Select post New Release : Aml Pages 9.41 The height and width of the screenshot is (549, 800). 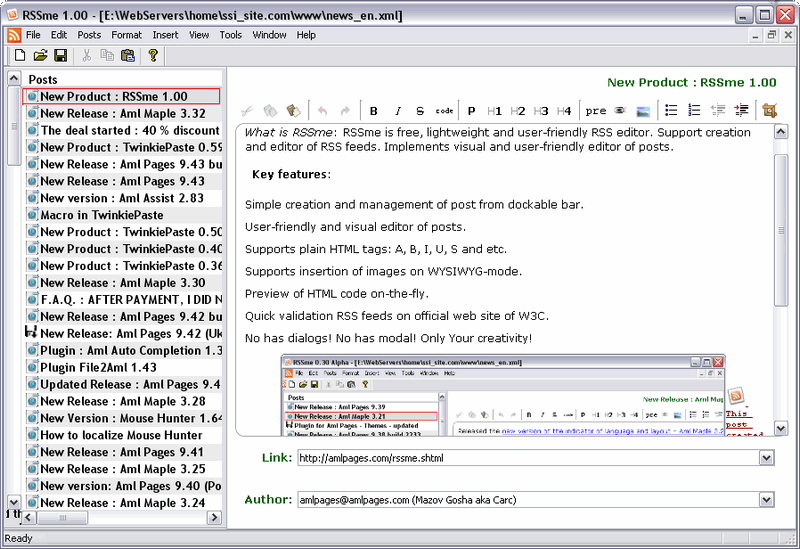click(x=123, y=452)
